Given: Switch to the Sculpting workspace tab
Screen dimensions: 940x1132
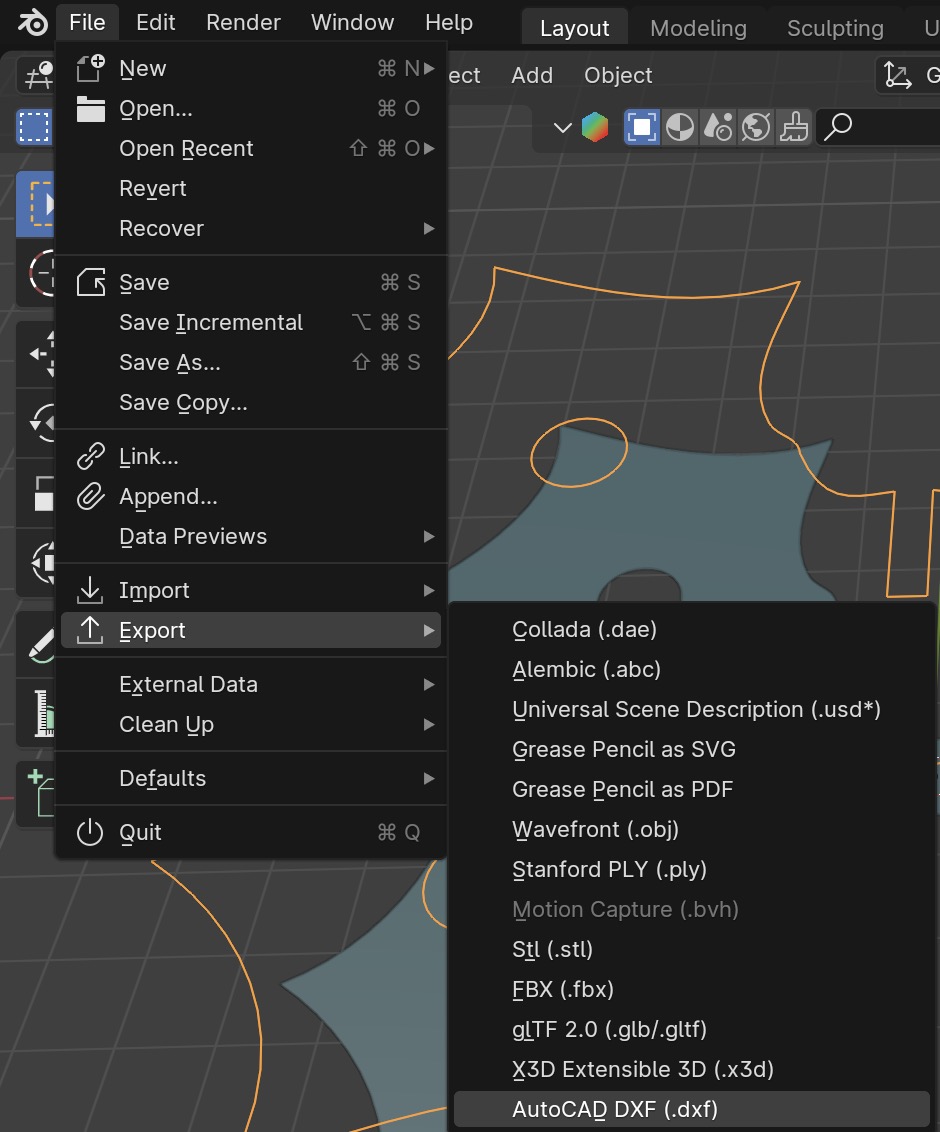Looking at the screenshot, I should pyautogui.click(x=835, y=29).
